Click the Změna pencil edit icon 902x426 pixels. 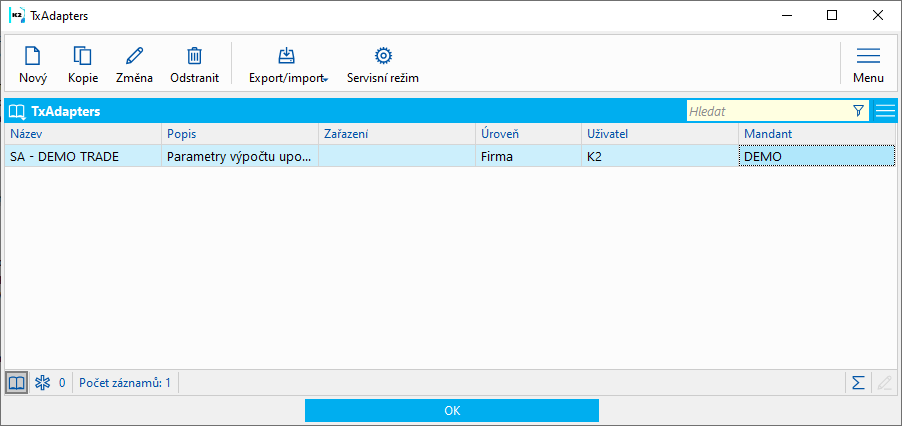(134, 57)
